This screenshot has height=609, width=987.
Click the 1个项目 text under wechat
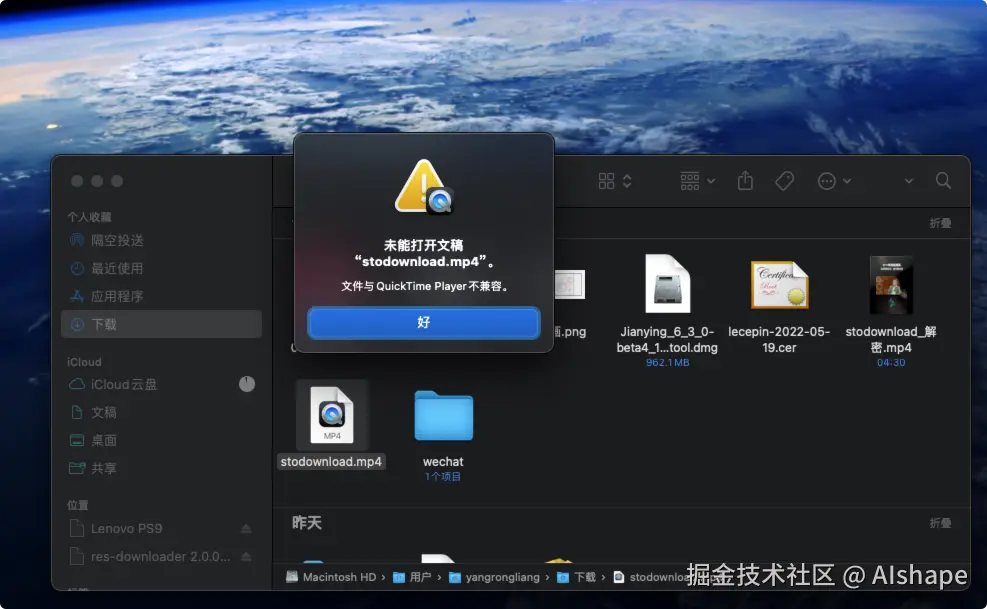pyautogui.click(x=443, y=477)
